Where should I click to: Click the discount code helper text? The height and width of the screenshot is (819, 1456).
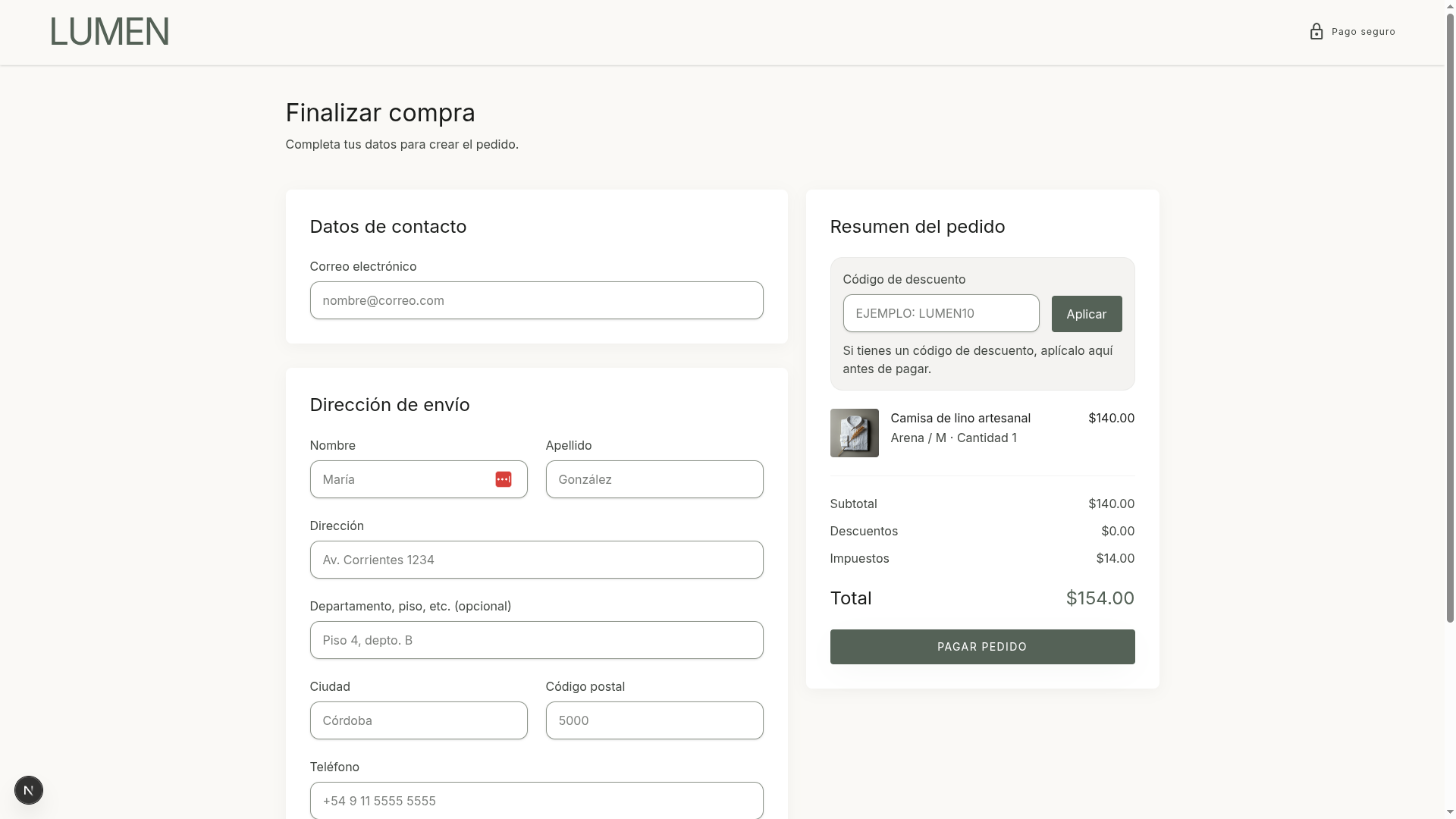coord(977,359)
